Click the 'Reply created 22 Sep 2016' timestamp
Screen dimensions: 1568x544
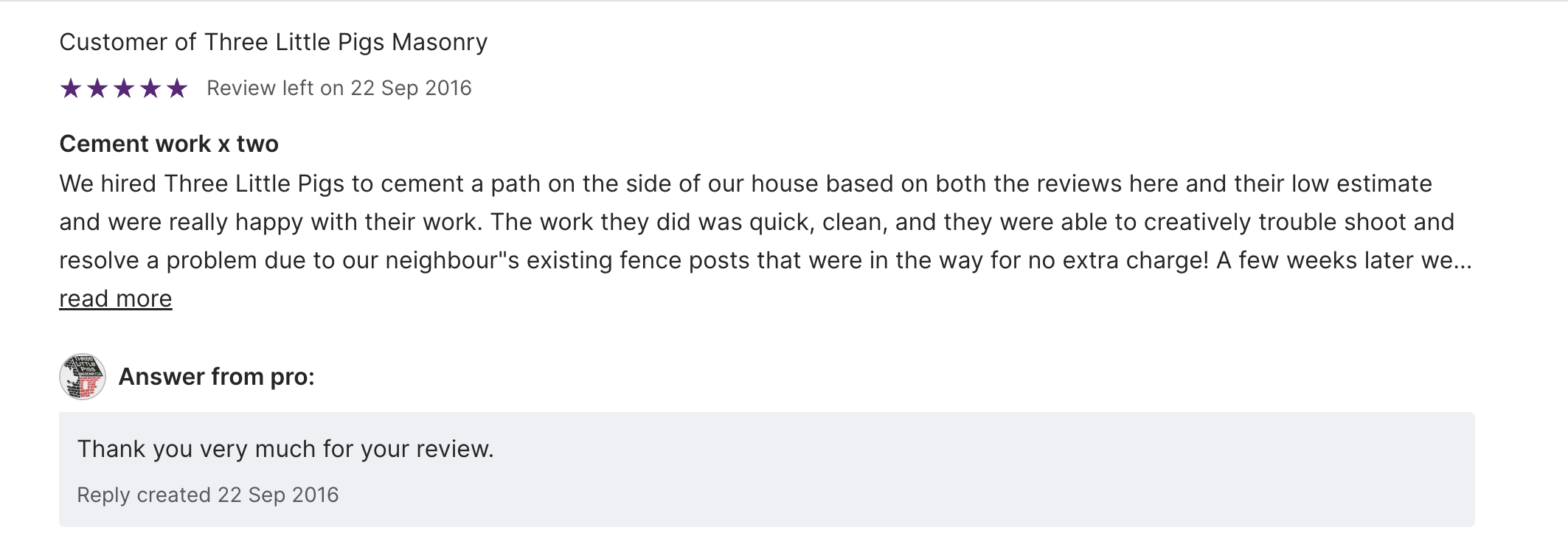(207, 495)
